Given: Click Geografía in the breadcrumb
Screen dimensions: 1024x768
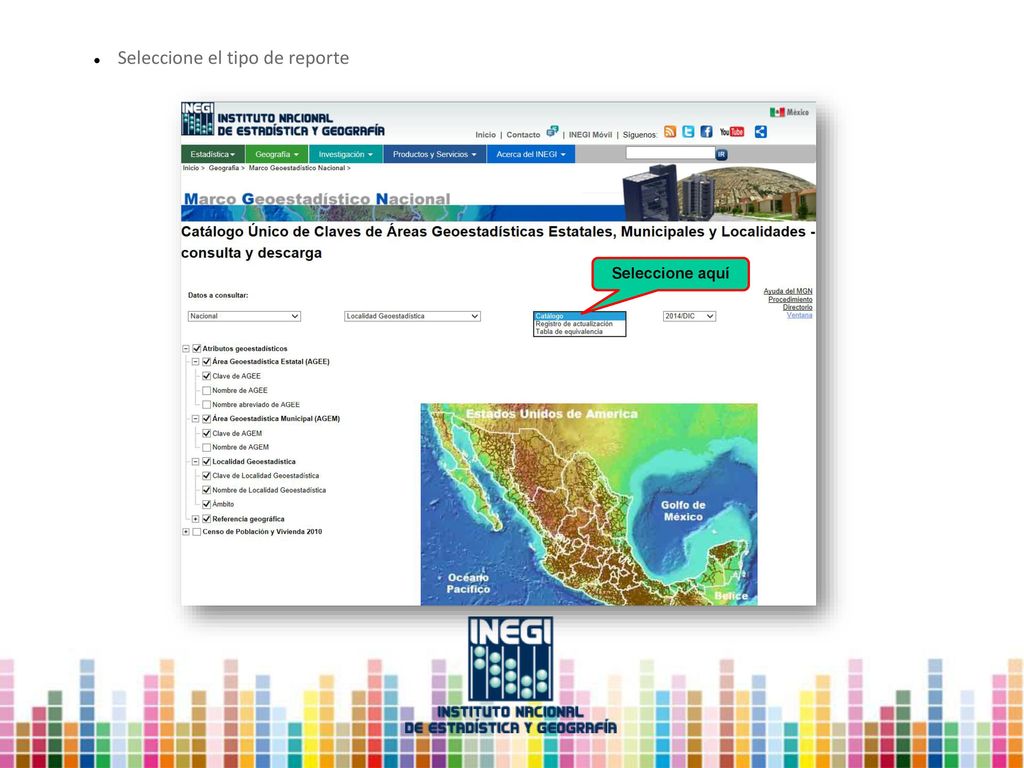Looking at the screenshot, I should point(223,168).
